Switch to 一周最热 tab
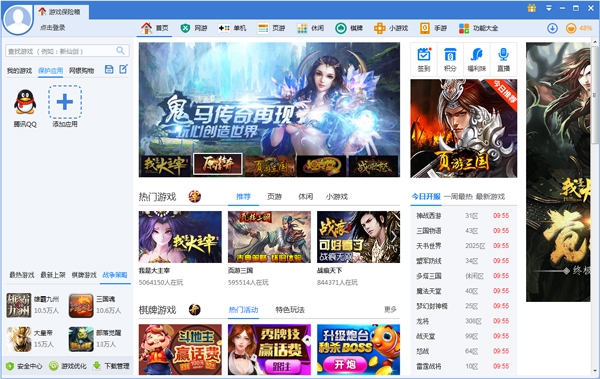 tap(458, 197)
